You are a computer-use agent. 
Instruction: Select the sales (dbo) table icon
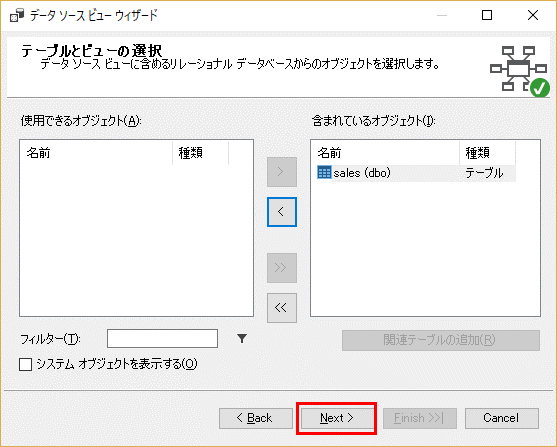(x=324, y=172)
